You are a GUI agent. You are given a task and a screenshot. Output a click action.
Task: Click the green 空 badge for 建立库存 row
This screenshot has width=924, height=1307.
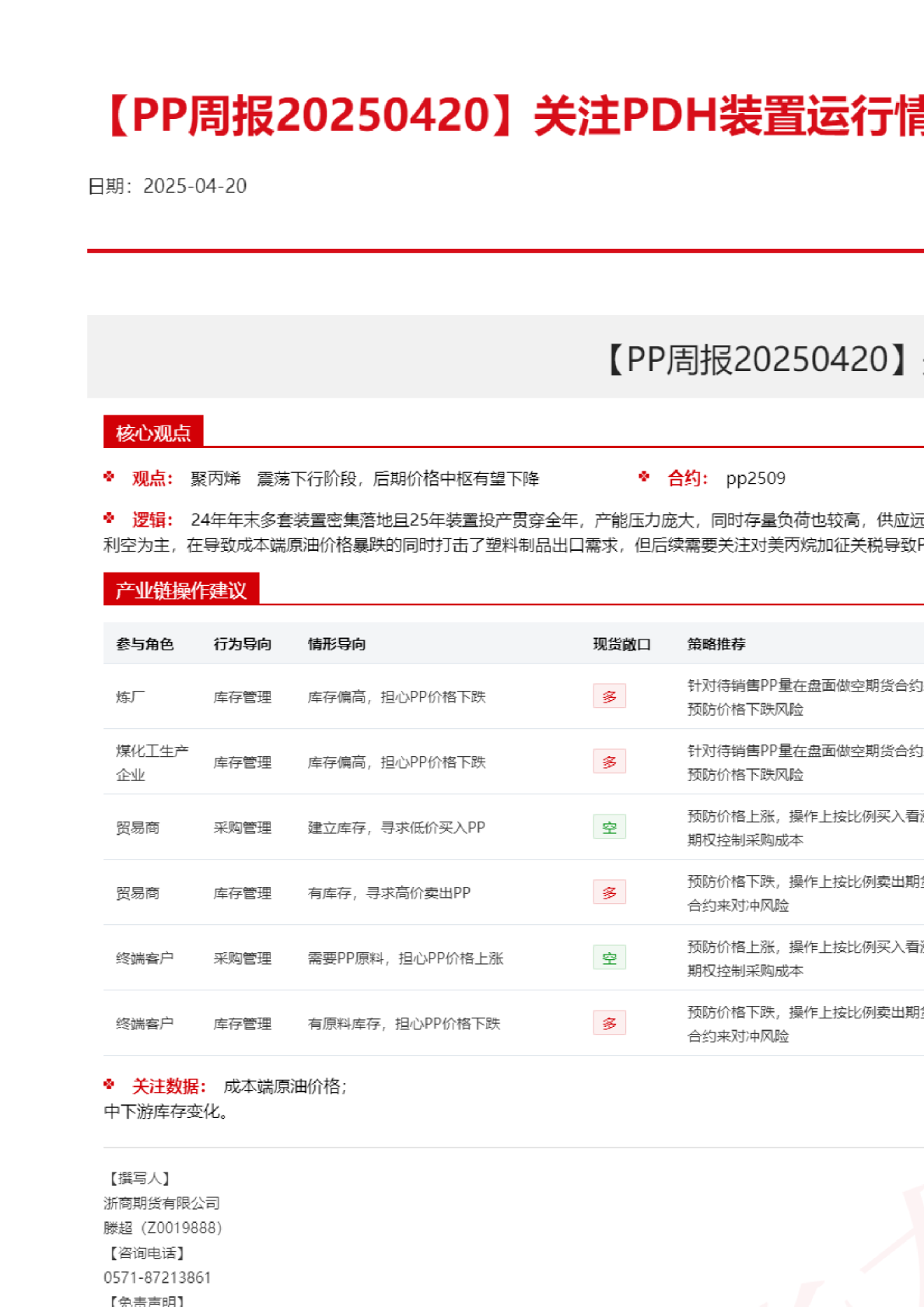[609, 827]
